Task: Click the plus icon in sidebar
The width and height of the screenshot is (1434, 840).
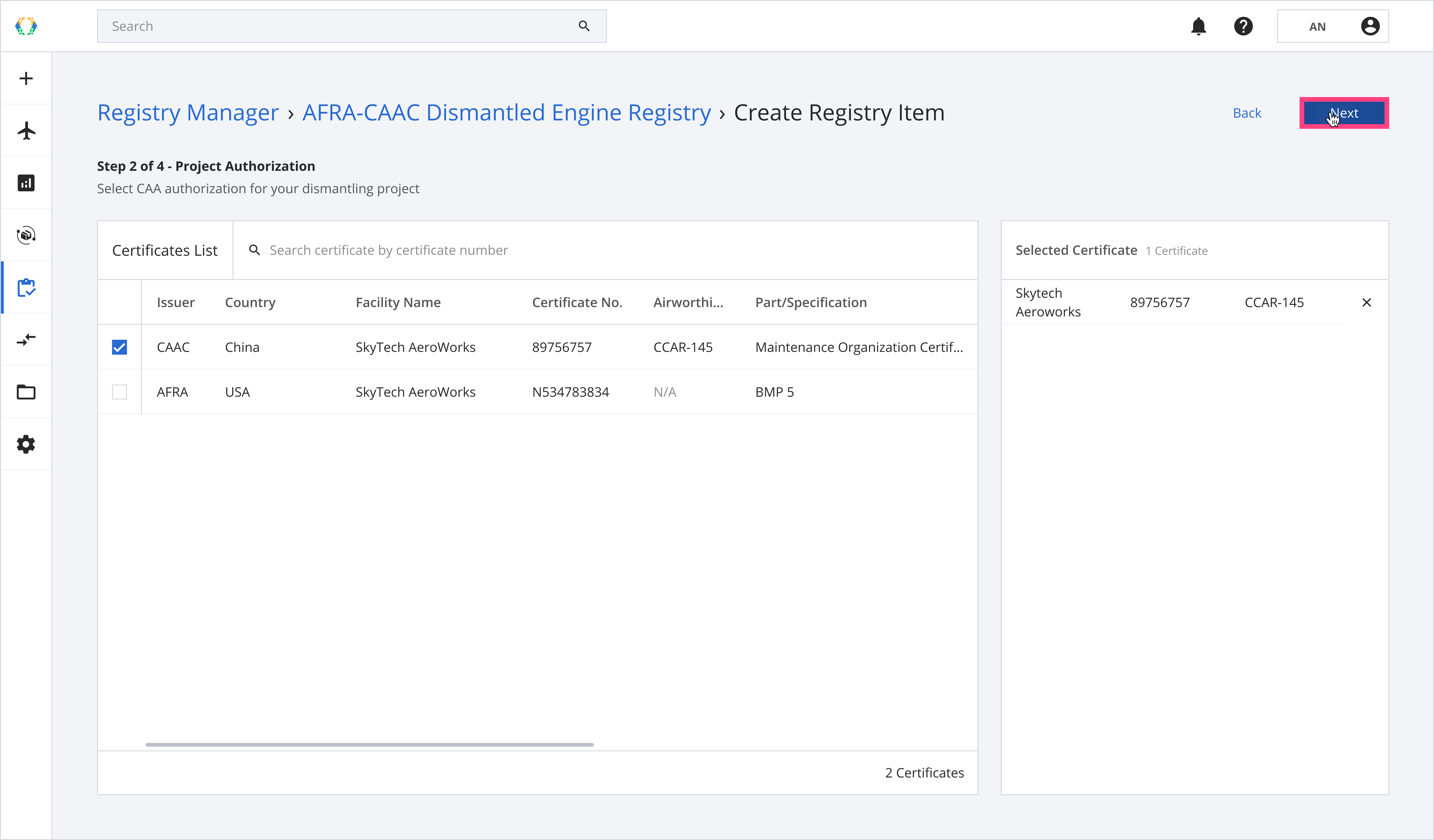Action: tap(26, 78)
